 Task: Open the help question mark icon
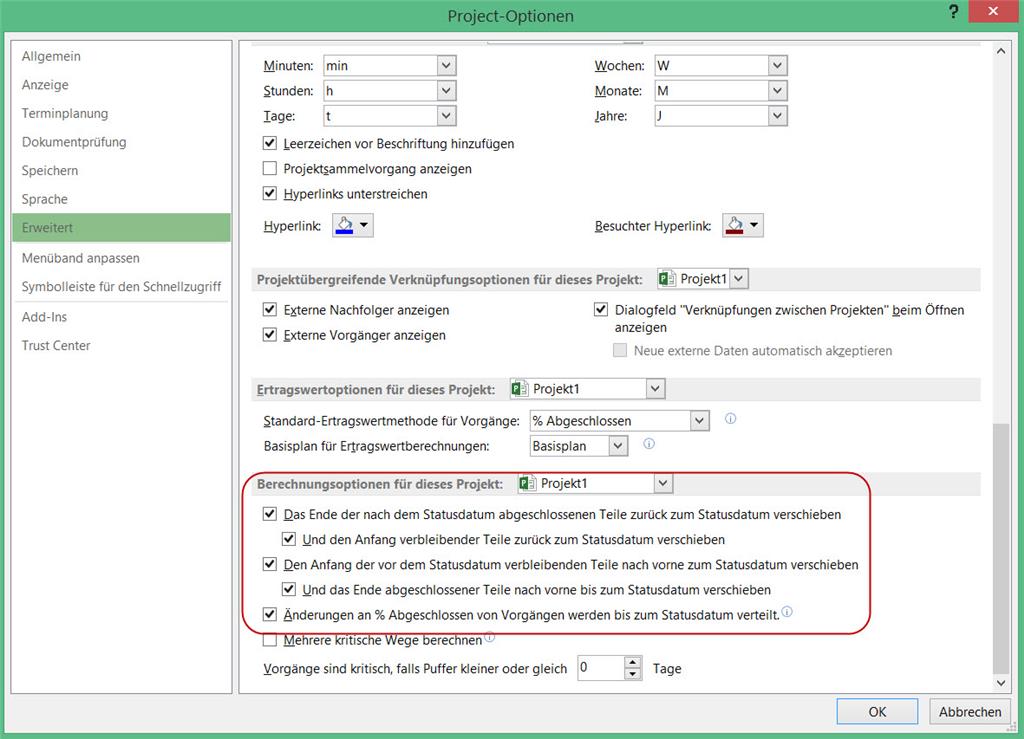point(953,12)
